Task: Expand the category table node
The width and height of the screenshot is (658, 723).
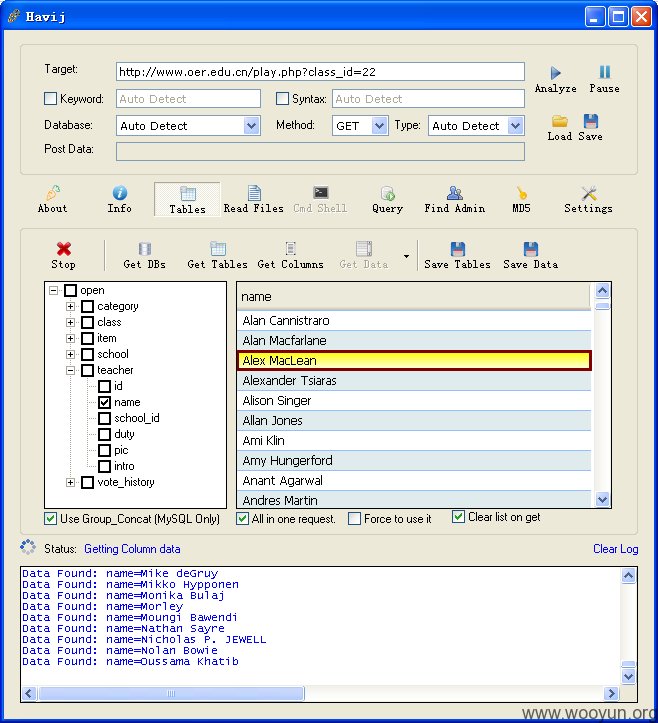Action: point(71,306)
